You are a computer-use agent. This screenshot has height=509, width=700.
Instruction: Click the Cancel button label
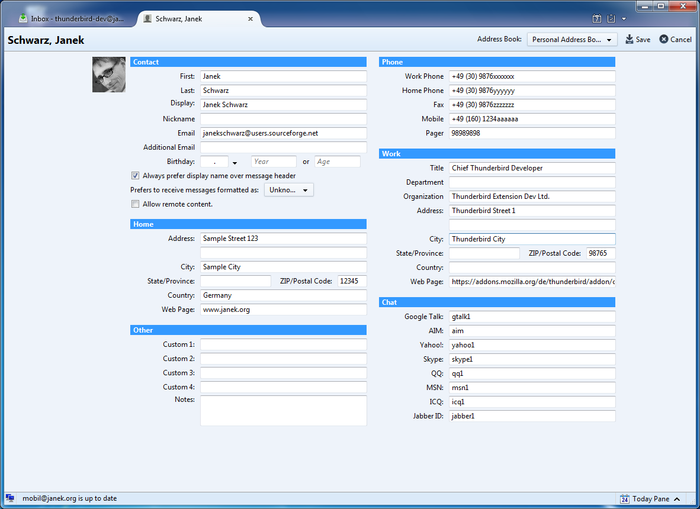pyautogui.click(x=681, y=39)
